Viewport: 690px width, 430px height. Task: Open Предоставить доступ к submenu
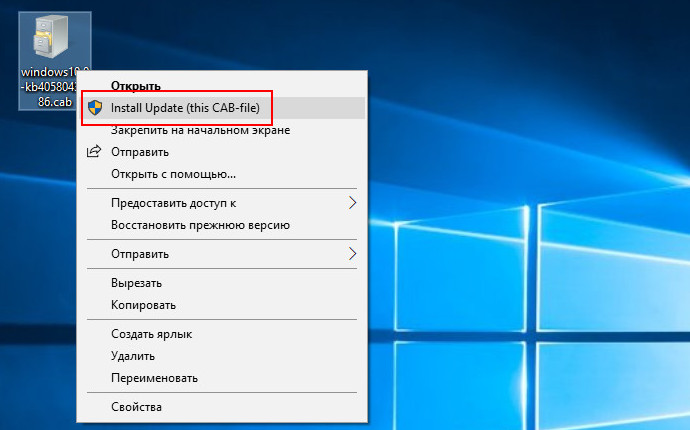click(x=224, y=203)
